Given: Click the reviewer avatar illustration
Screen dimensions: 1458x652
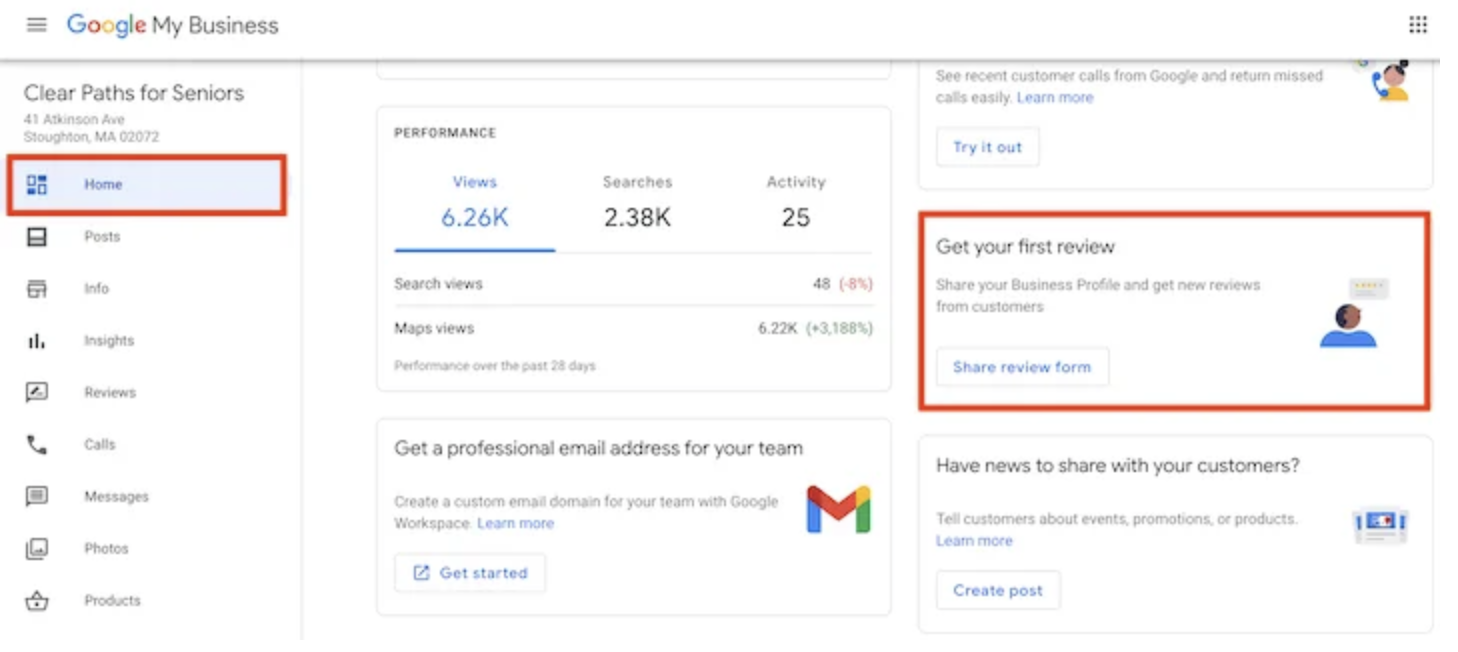Looking at the screenshot, I should [1348, 325].
